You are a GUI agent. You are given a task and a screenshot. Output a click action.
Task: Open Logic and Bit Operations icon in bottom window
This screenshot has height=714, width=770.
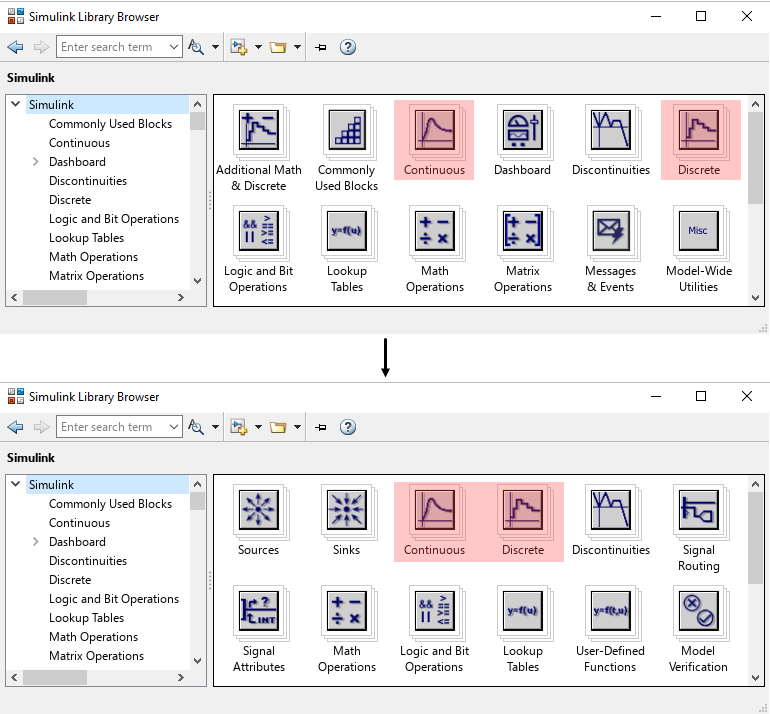435,612
